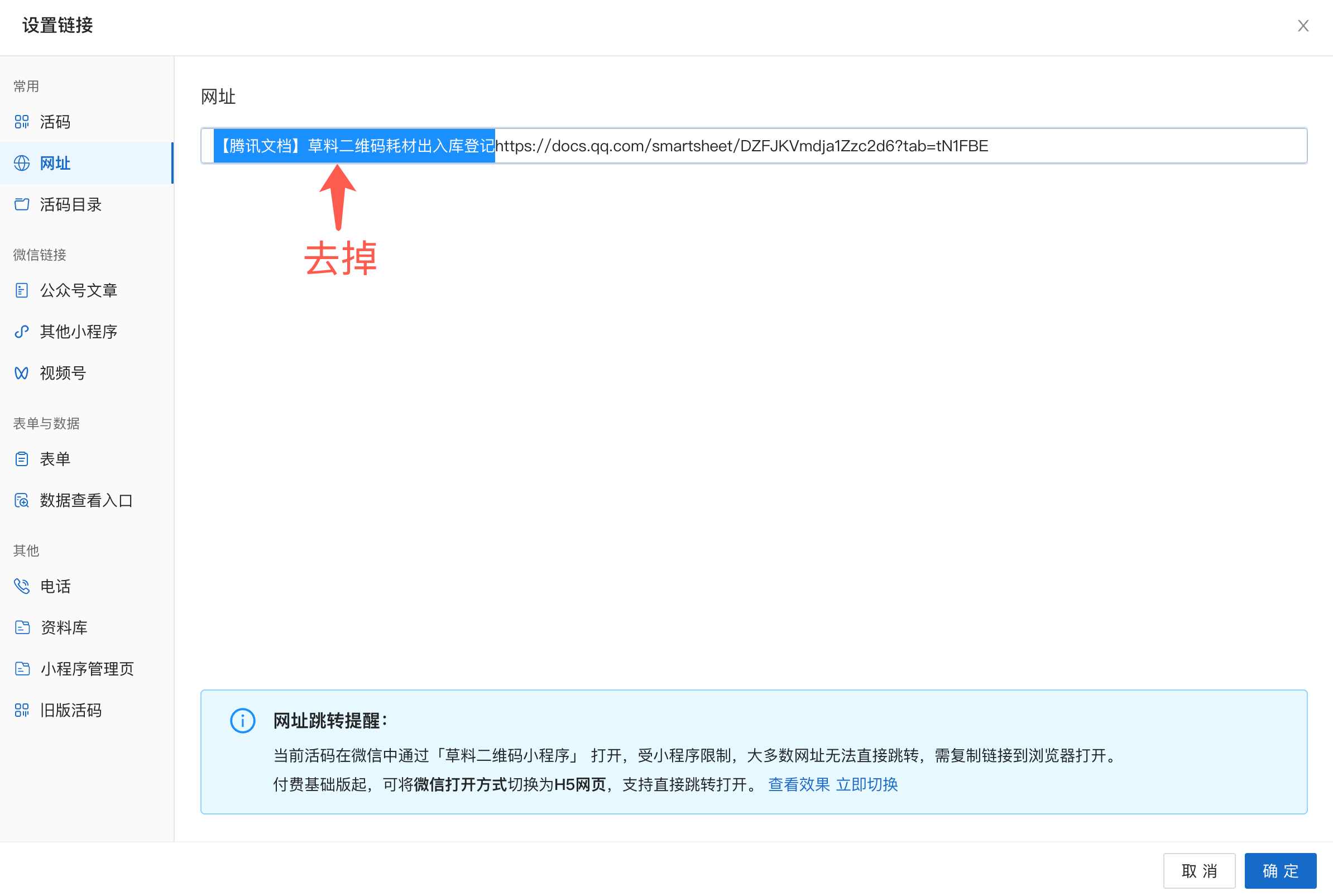Open the 视频号 channel icon
Image resolution: width=1333 pixels, height=896 pixels.
pos(22,372)
